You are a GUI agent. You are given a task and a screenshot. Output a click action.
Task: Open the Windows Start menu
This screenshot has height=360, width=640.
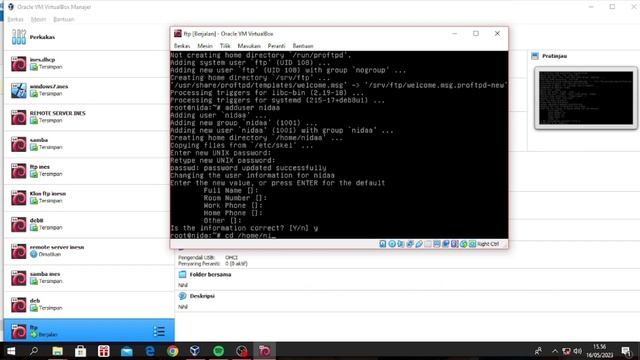pyautogui.click(x=11, y=351)
